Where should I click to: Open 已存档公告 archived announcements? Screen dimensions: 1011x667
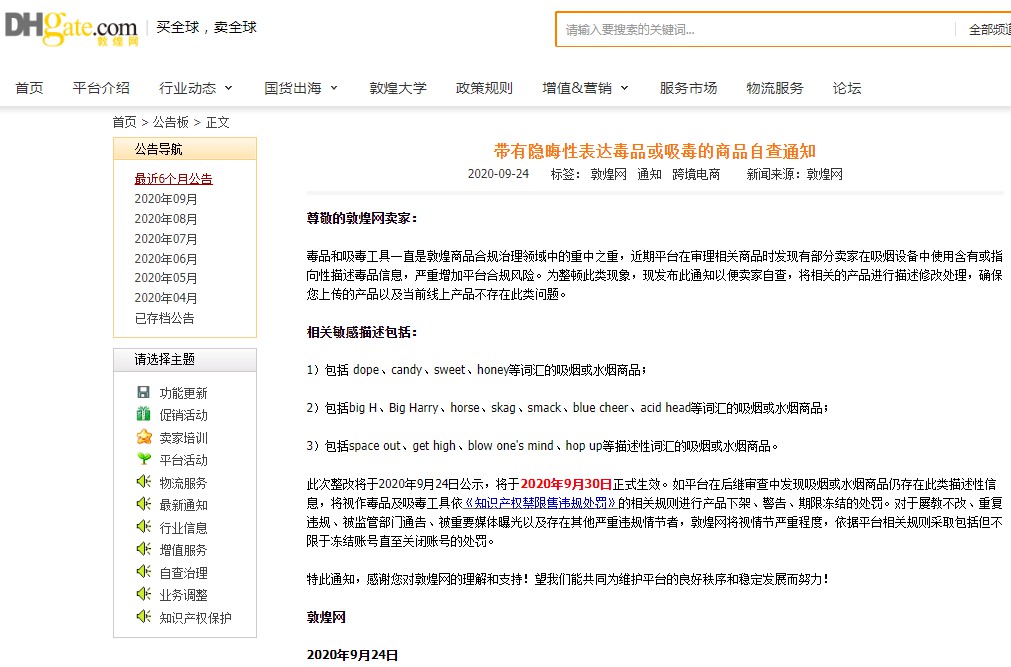(164, 318)
